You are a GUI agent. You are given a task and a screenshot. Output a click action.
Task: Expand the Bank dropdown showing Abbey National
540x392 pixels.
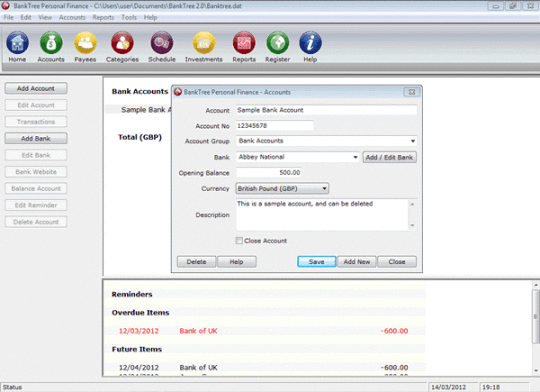point(355,157)
